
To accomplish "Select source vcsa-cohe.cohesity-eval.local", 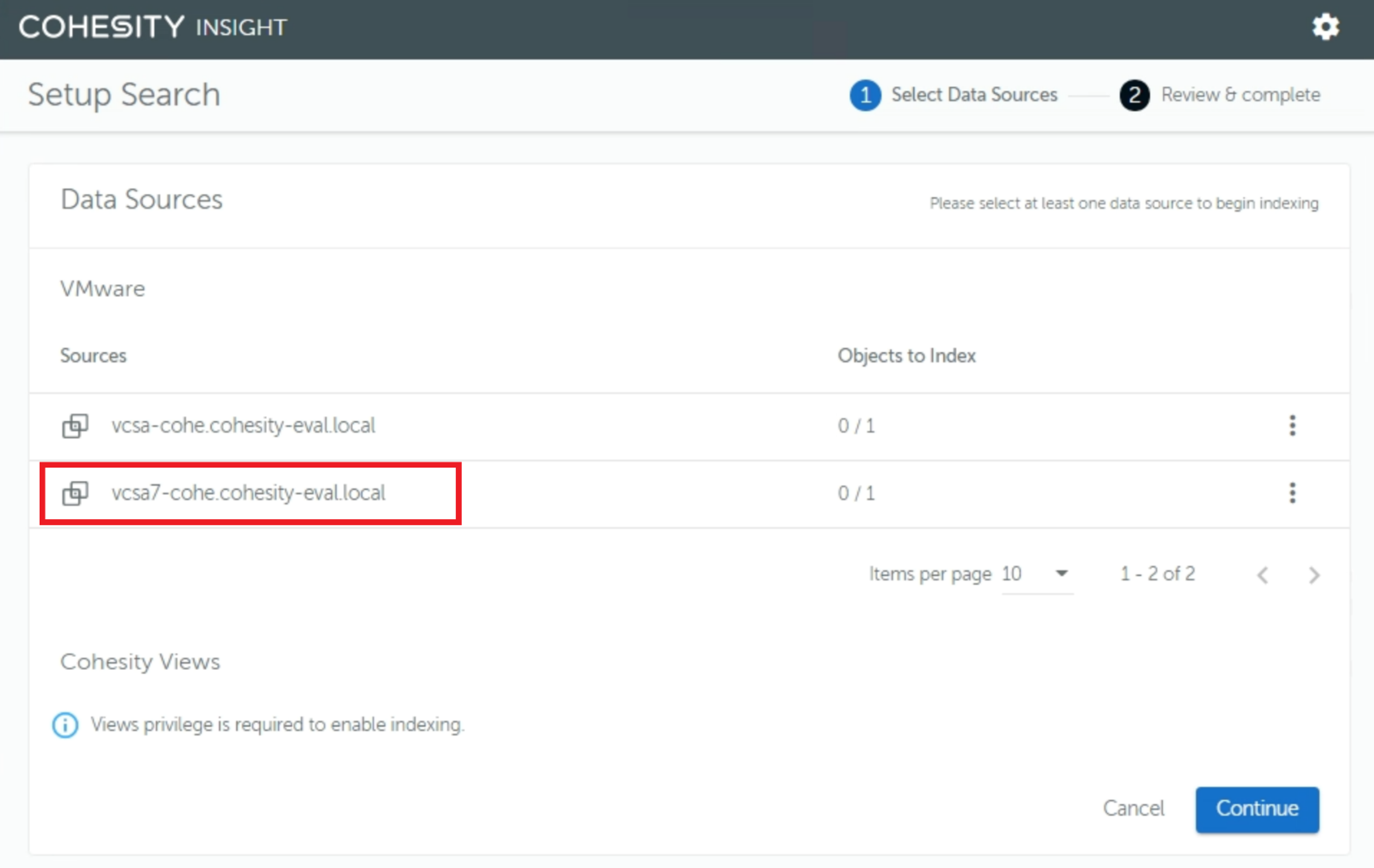I will tap(244, 425).
